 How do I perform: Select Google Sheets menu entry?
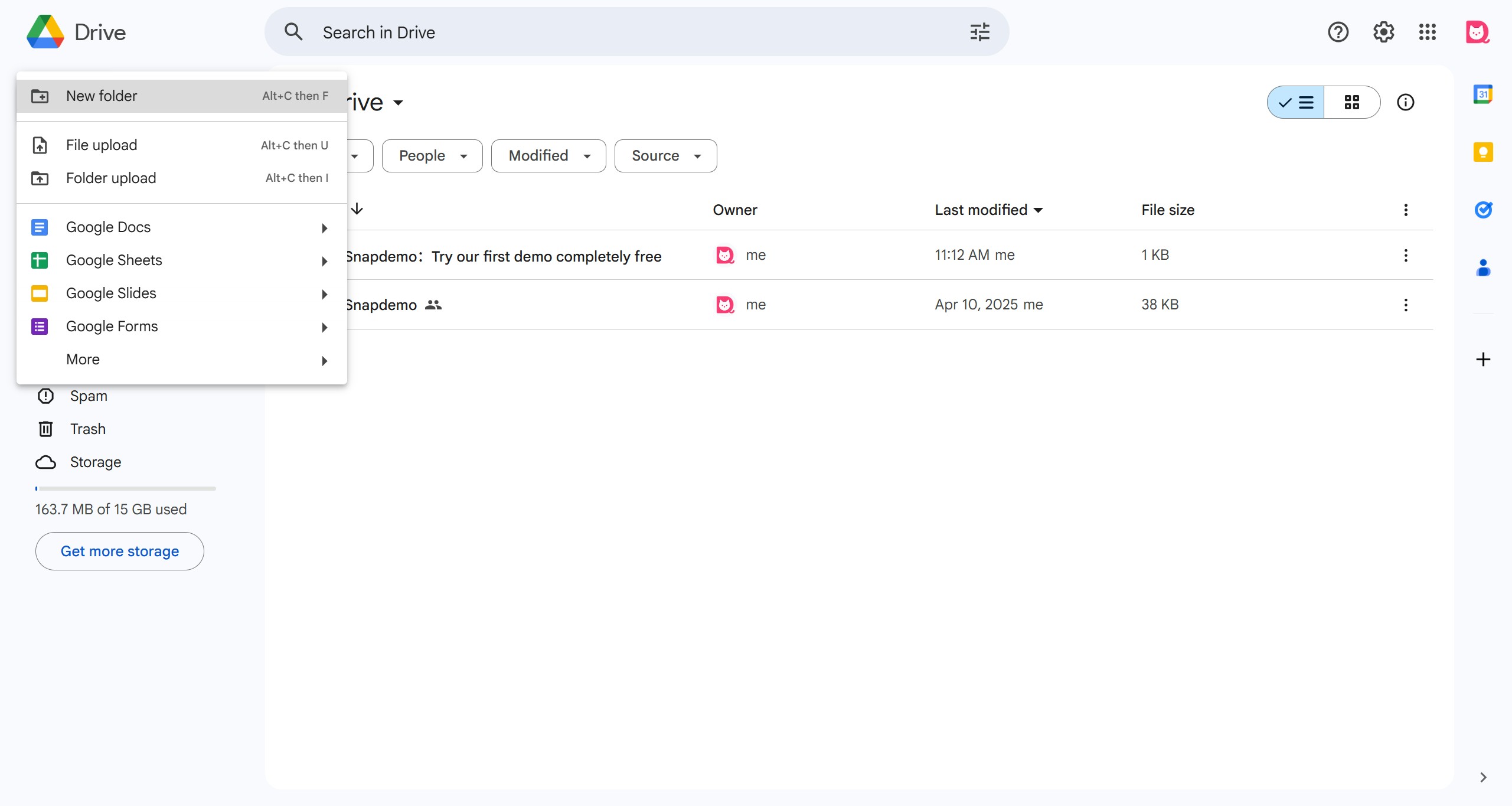pyautogui.click(x=182, y=260)
